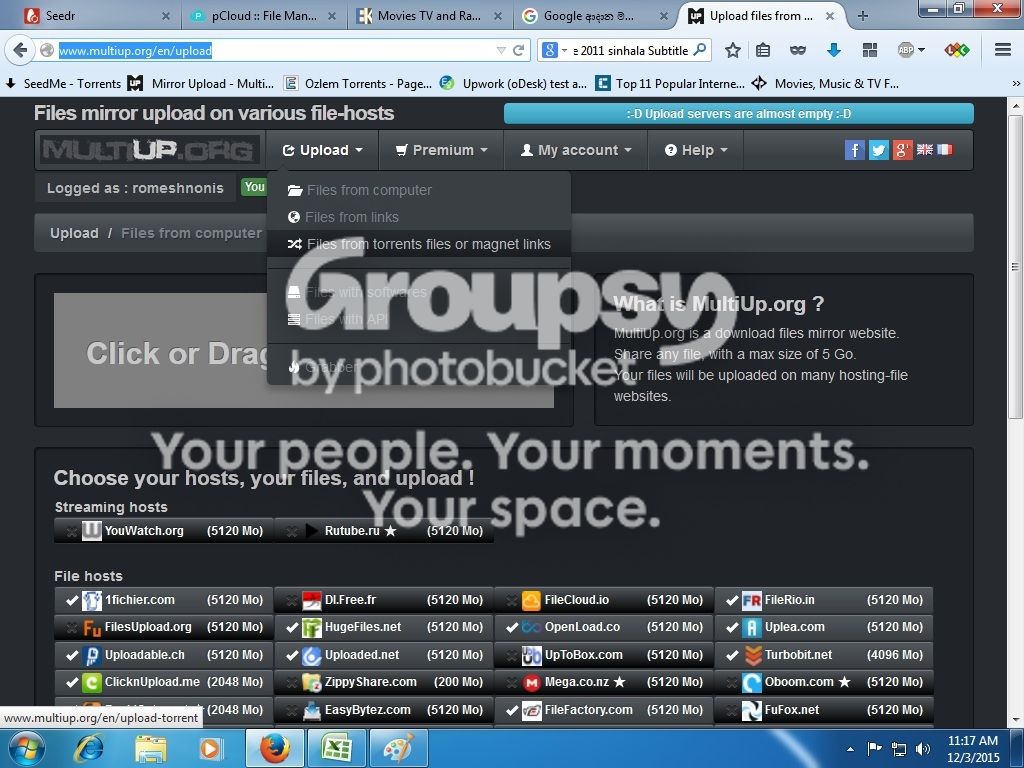The image size is (1024, 768).
Task: Open MultiUp Facebook page icon
Action: 854,150
